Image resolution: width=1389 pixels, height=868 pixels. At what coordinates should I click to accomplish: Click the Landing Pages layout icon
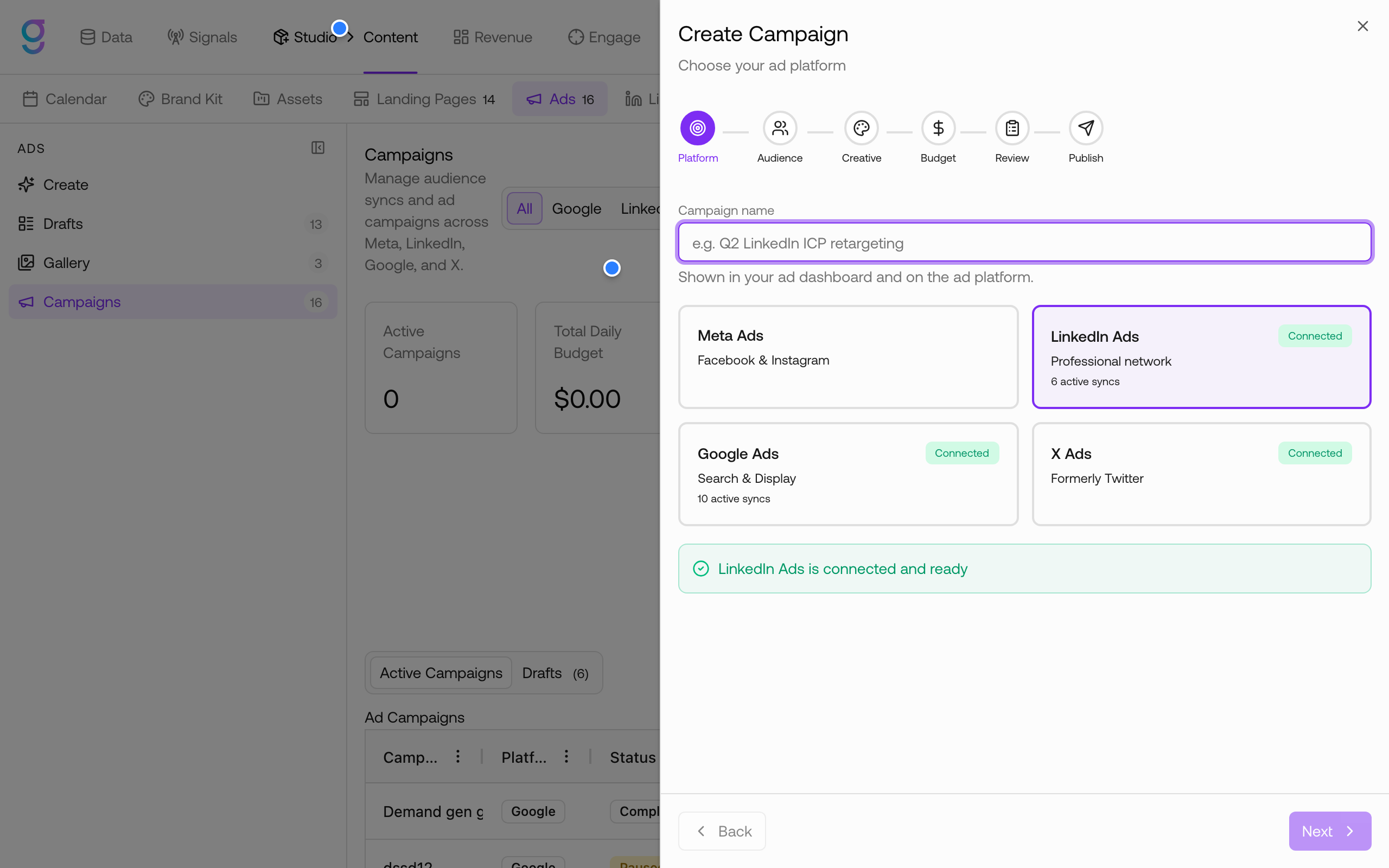click(361, 99)
